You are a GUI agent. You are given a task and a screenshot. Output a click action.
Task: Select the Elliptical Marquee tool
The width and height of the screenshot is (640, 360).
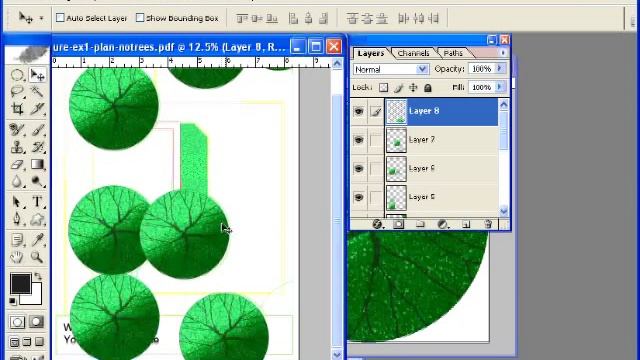pos(17,75)
